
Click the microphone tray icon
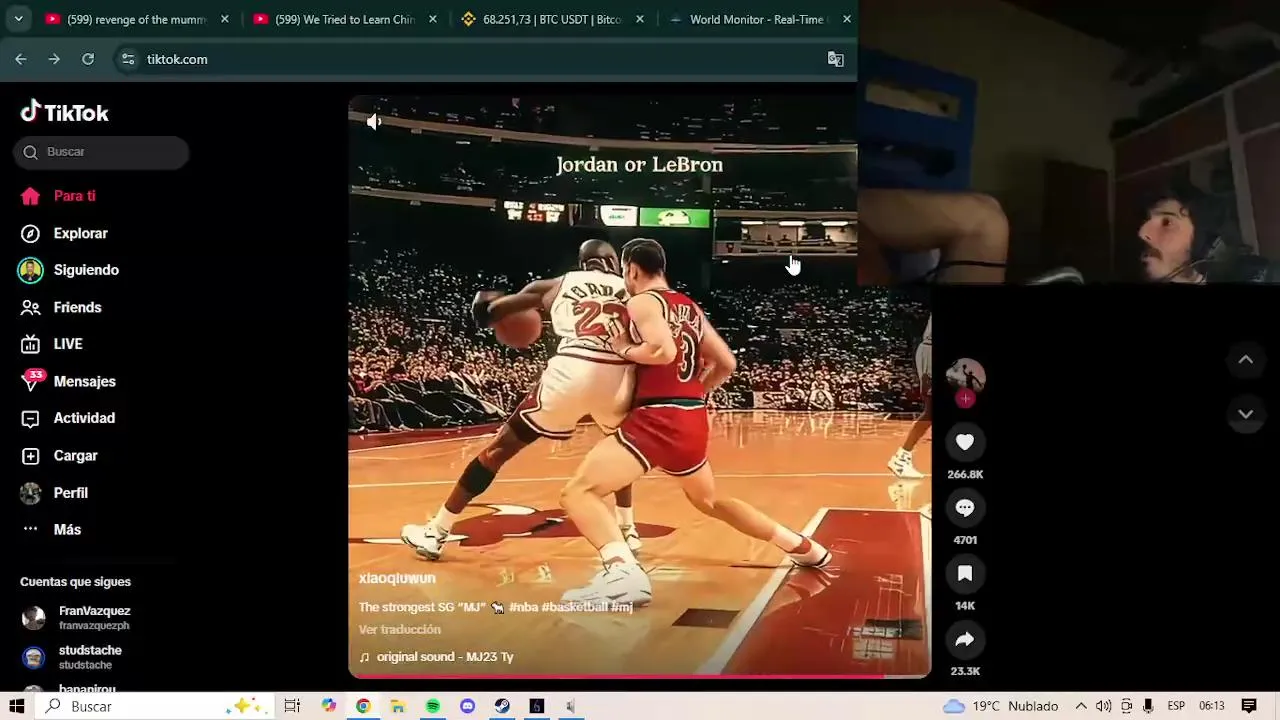[x=1148, y=706]
